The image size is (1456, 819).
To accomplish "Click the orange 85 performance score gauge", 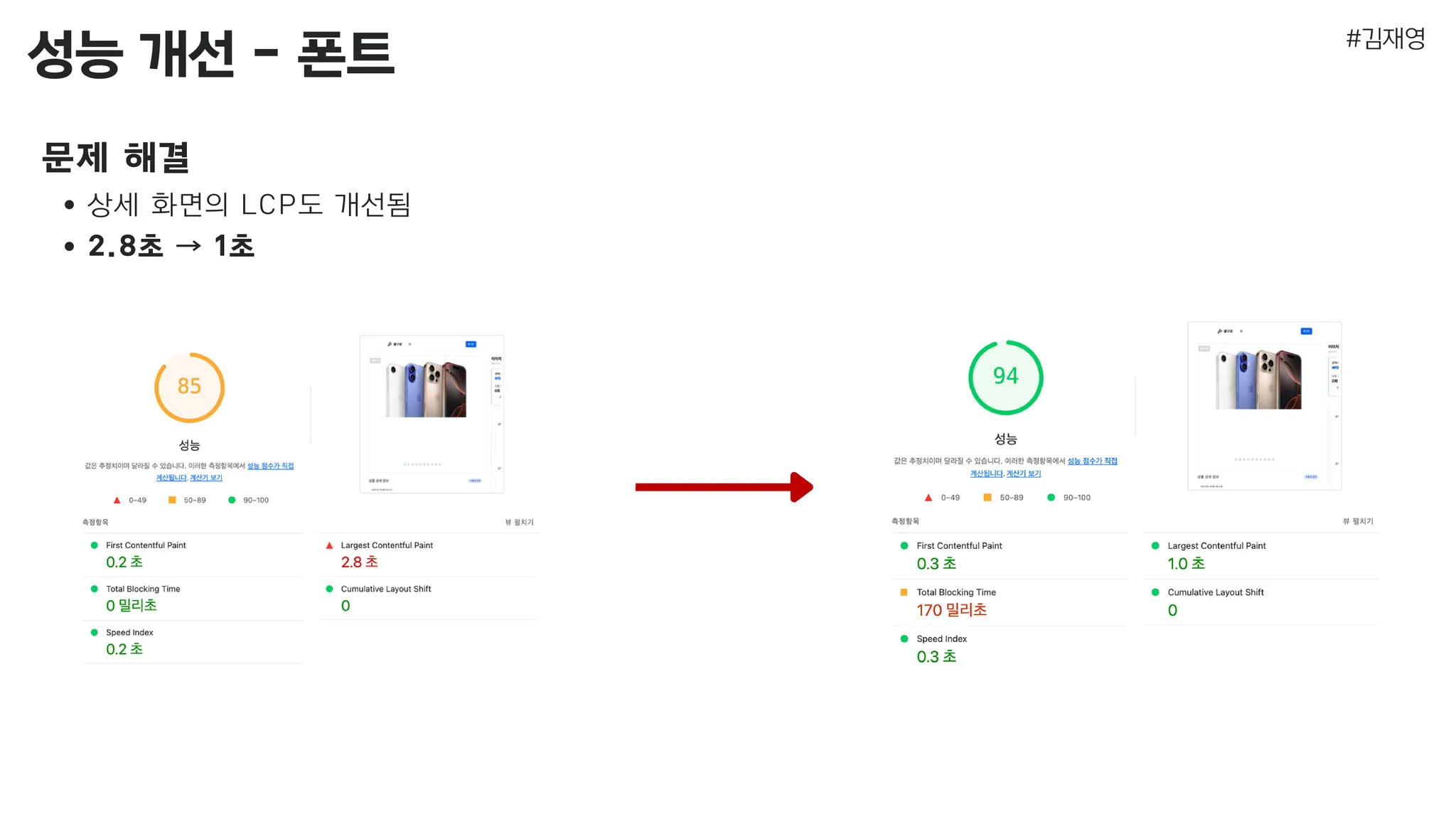I will (189, 387).
